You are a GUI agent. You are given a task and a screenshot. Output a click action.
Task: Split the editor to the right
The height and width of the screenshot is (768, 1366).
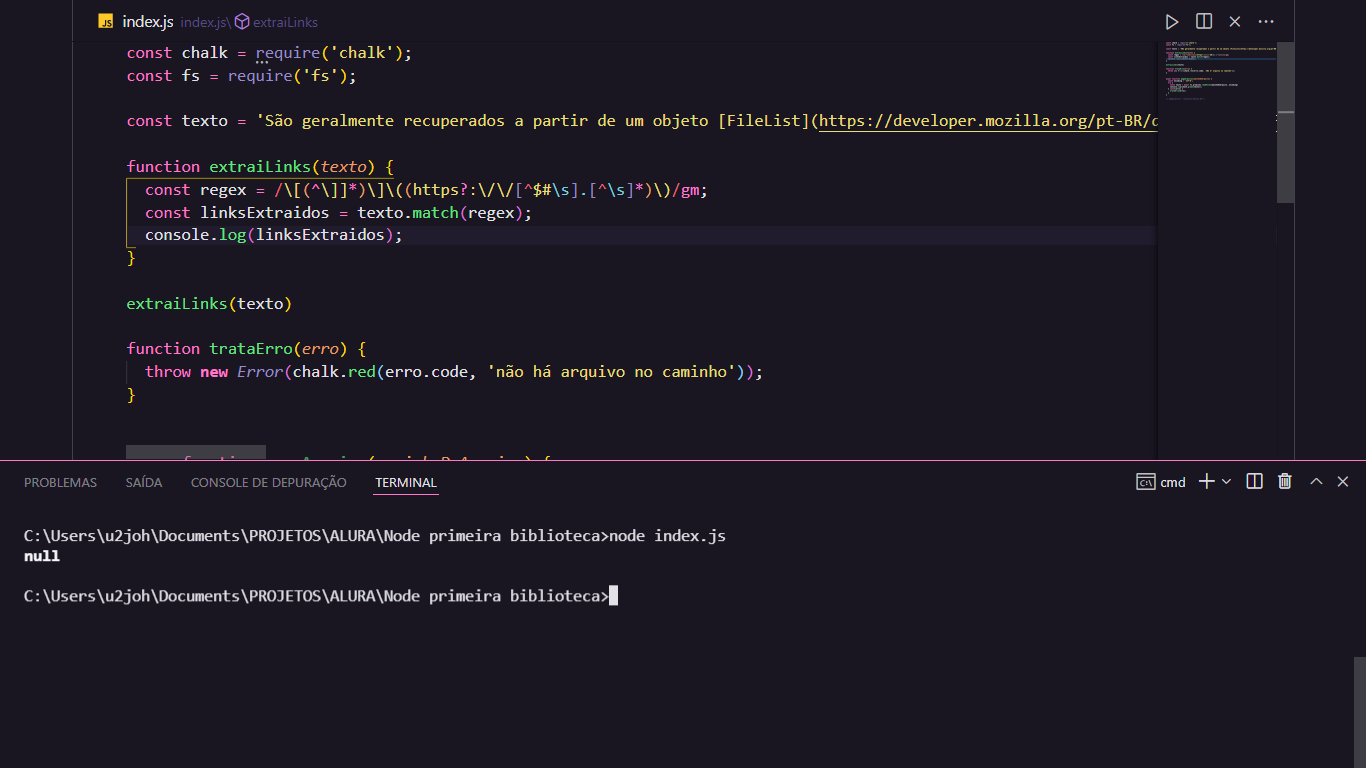click(x=1204, y=21)
